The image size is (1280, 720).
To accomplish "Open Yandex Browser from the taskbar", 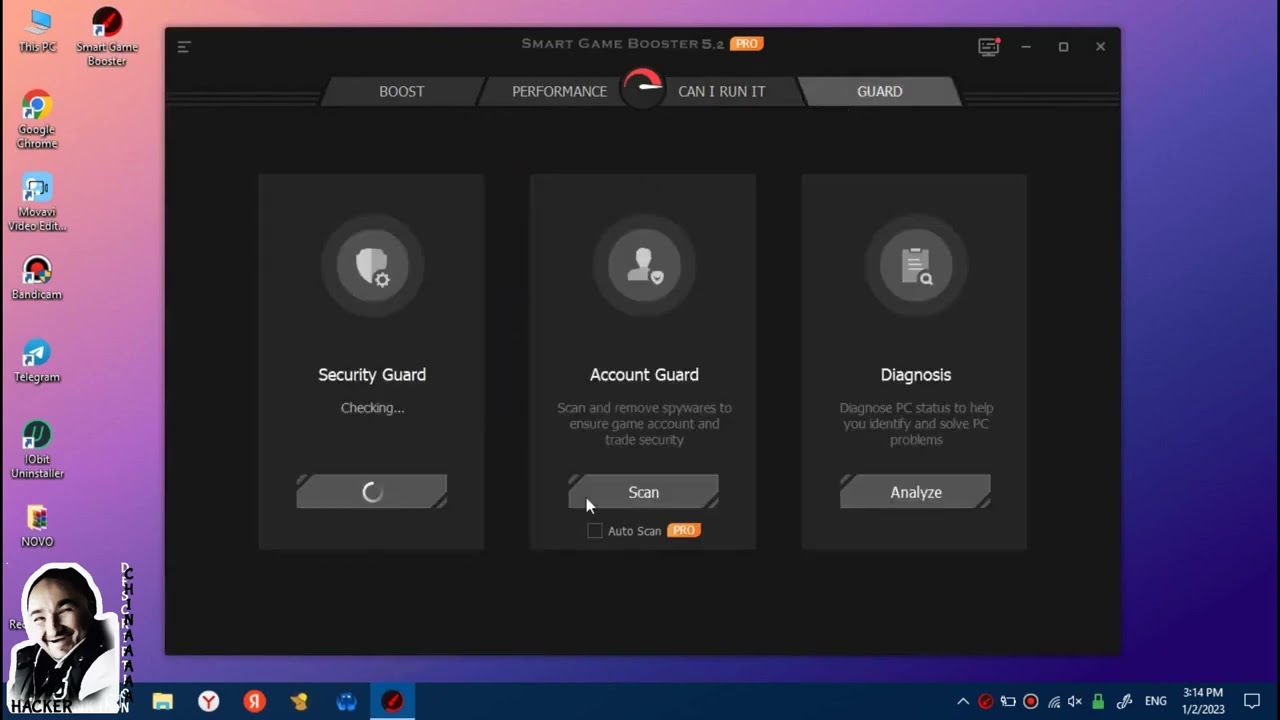I will click(x=208, y=701).
